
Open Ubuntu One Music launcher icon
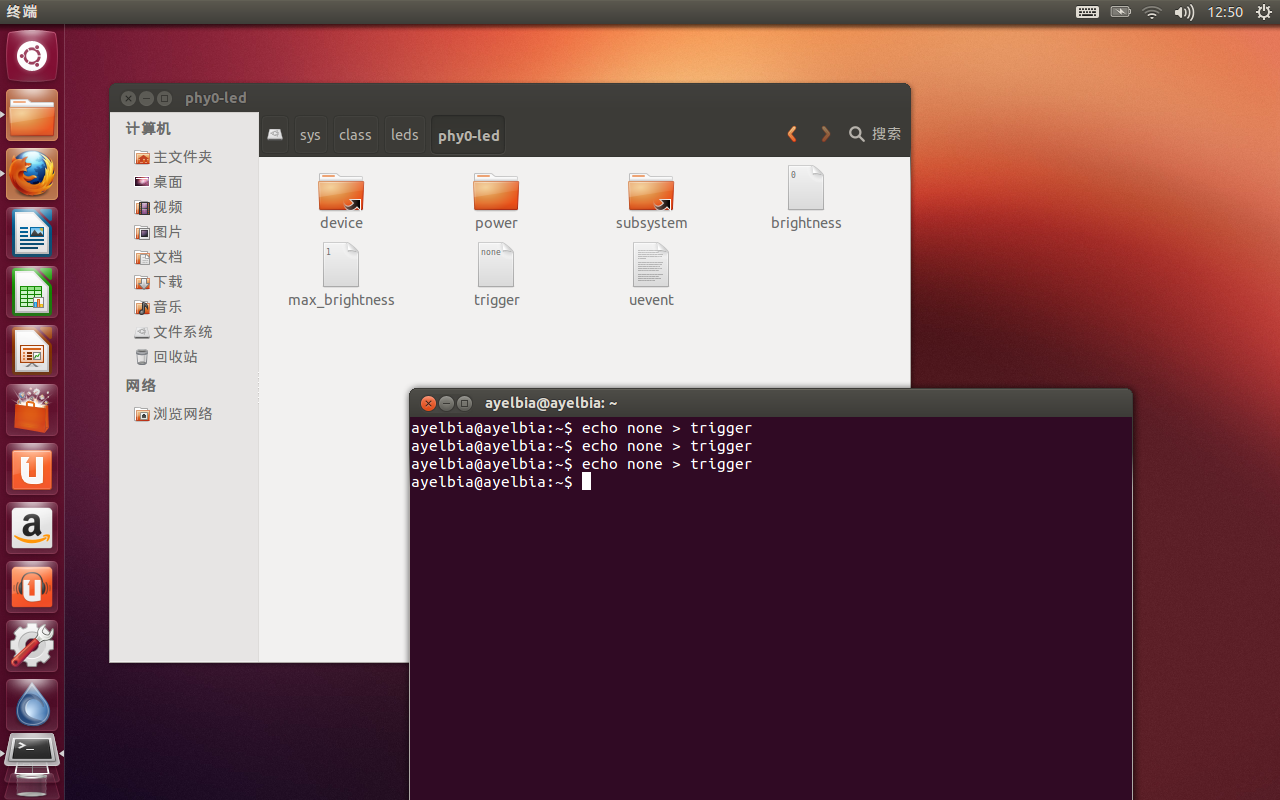[32, 587]
